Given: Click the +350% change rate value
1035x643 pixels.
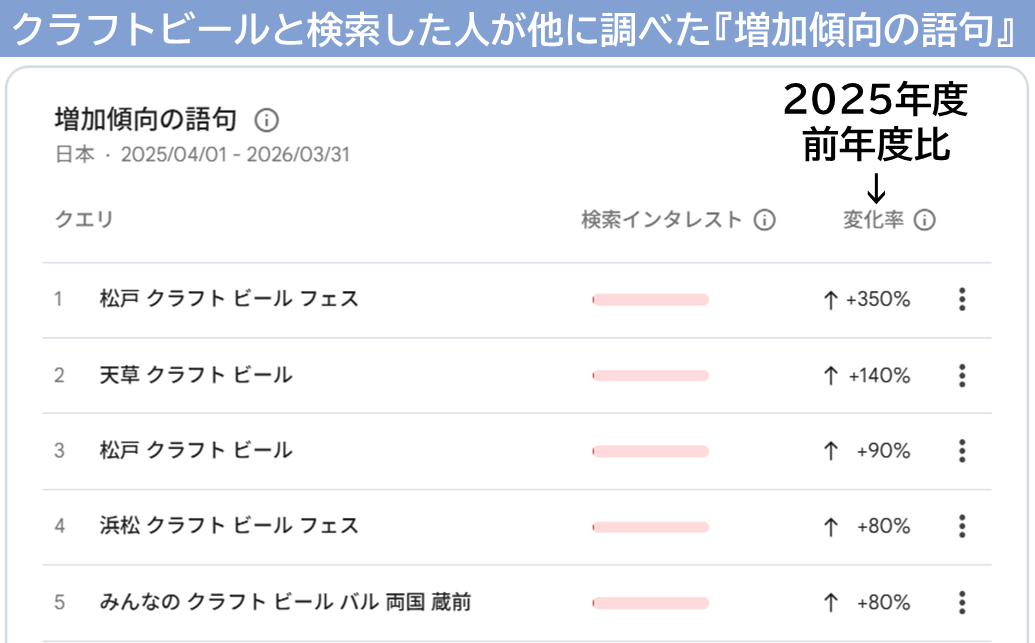Looking at the screenshot, I should [878, 299].
